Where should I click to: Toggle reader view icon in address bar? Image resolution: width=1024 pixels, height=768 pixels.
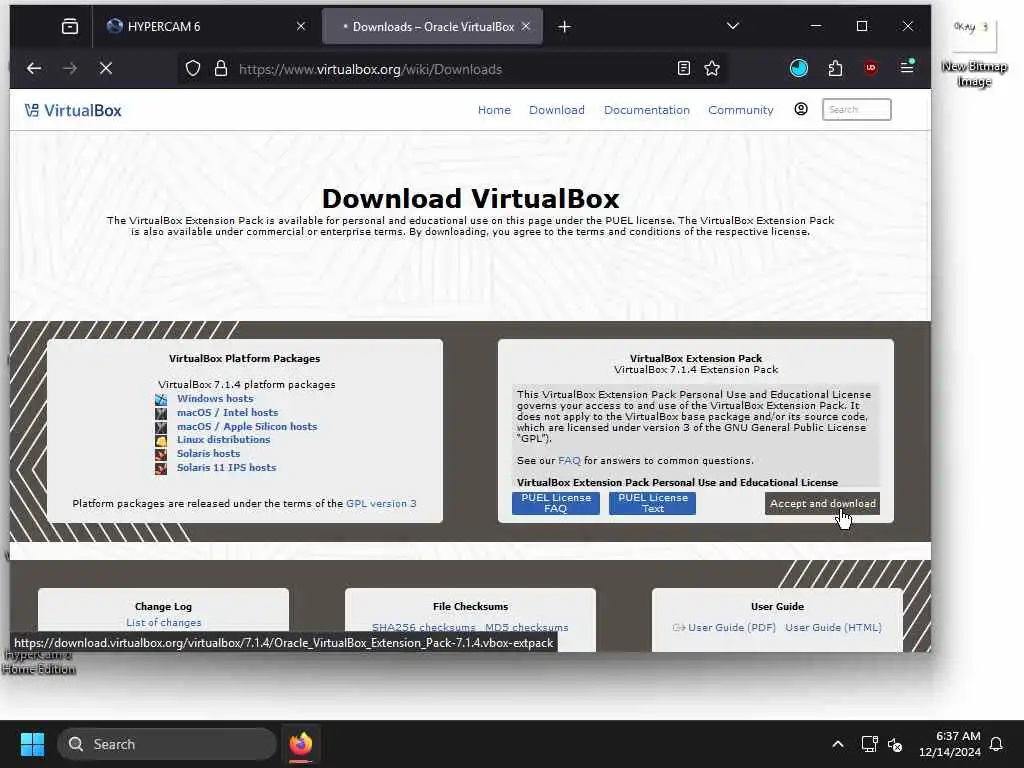[684, 68]
